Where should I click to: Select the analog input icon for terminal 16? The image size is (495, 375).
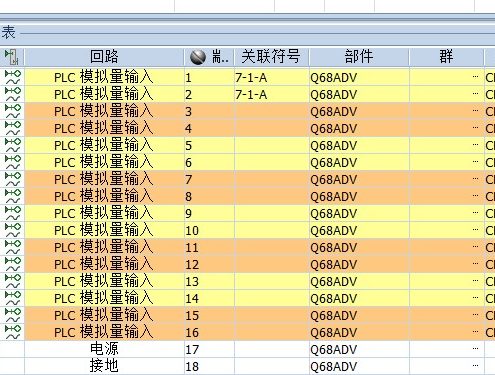[13, 332]
